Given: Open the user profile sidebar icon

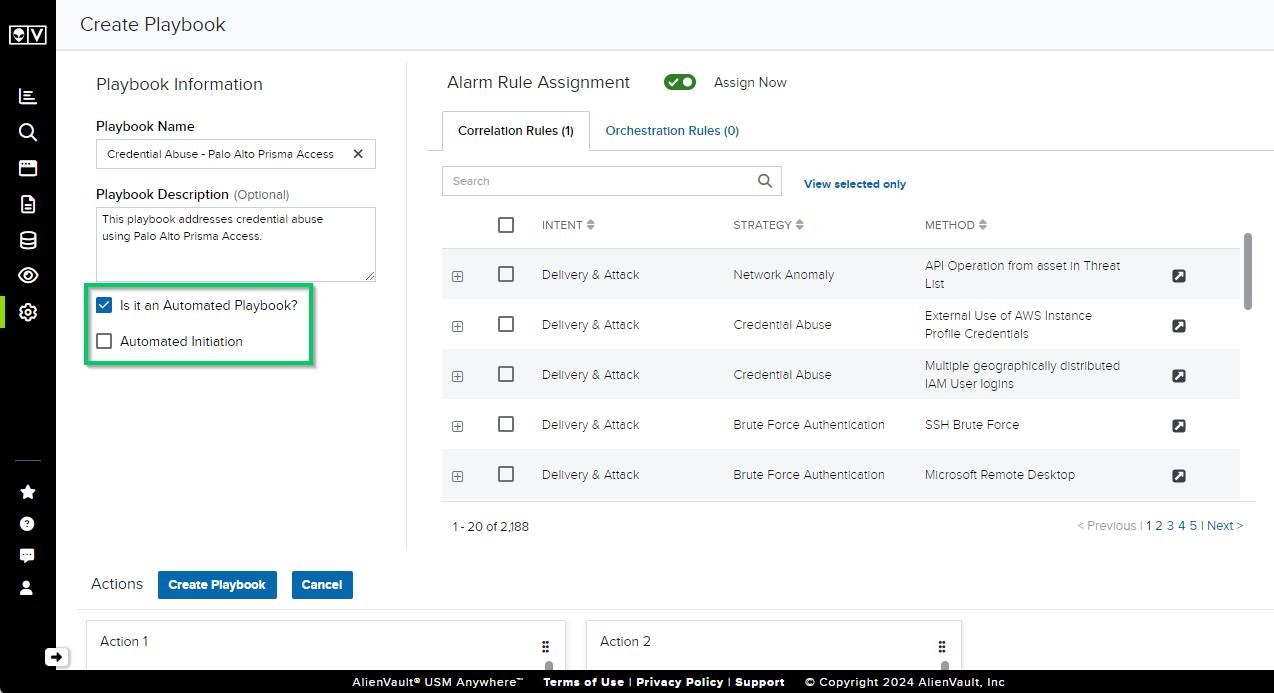Looking at the screenshot, I should [28, 587].
